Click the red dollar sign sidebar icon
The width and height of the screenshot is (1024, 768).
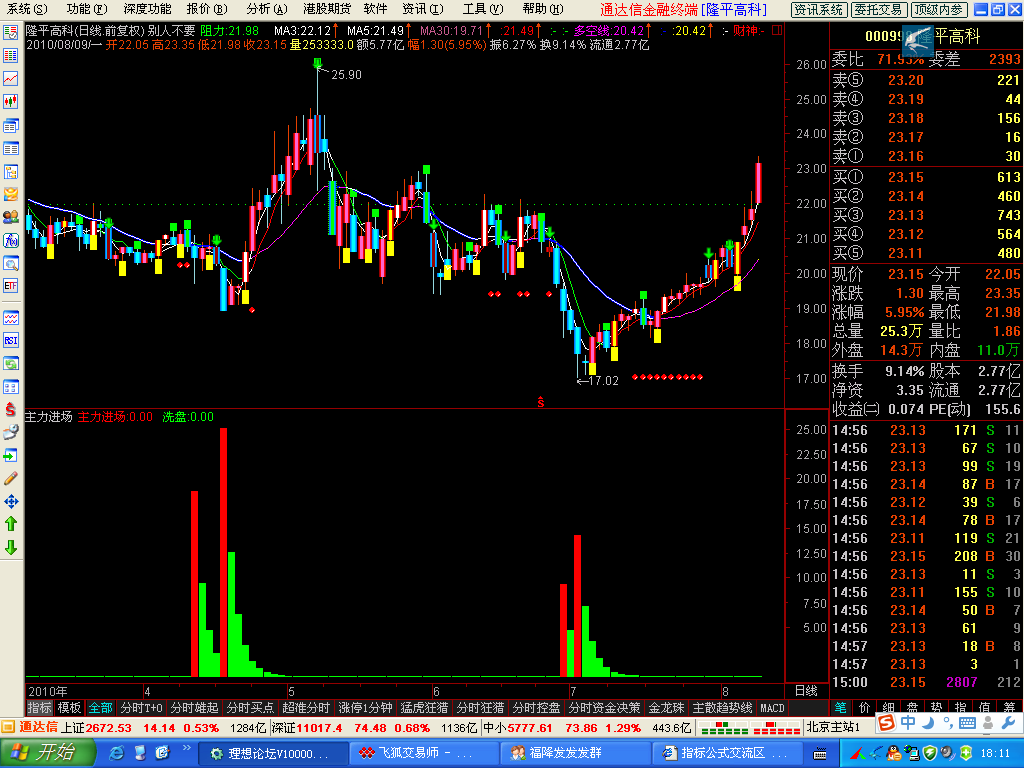[10, 409]
